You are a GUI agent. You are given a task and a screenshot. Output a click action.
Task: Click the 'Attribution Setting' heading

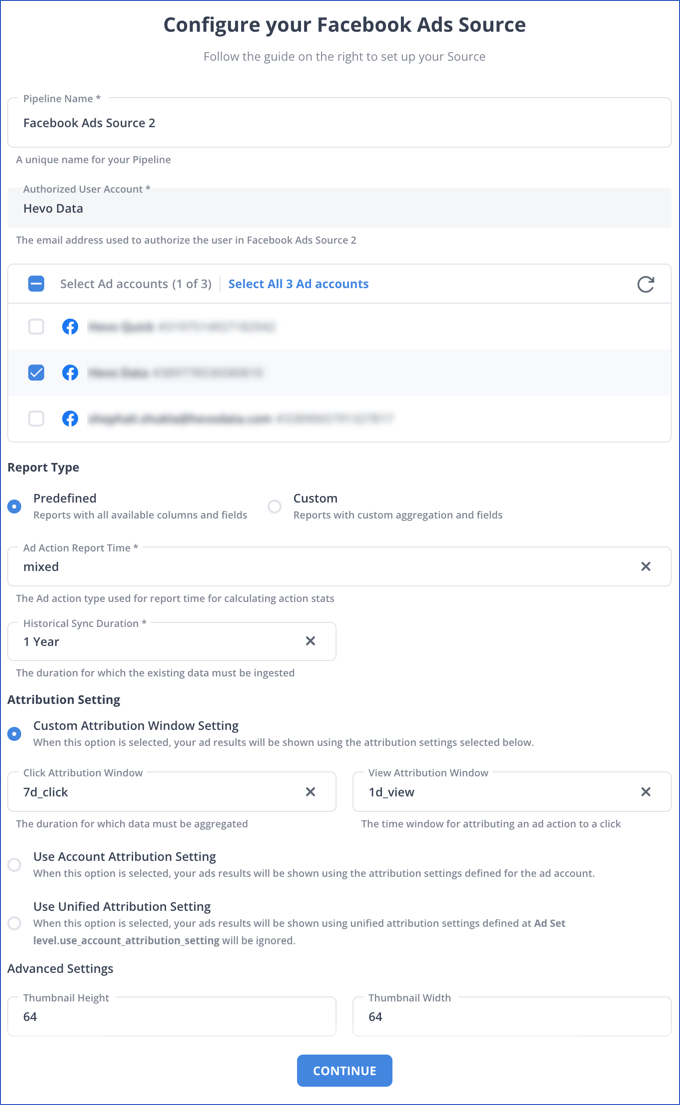(x=63, y=700)
